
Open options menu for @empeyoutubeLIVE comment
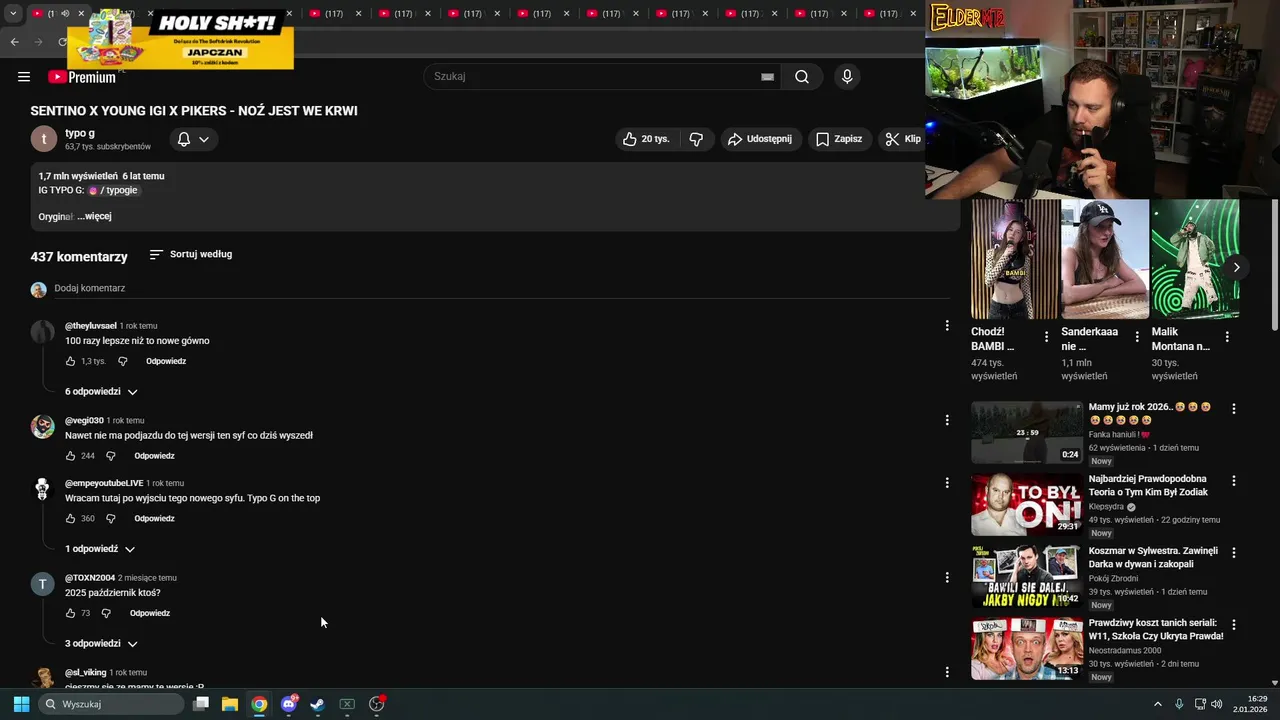coord(947,483)
